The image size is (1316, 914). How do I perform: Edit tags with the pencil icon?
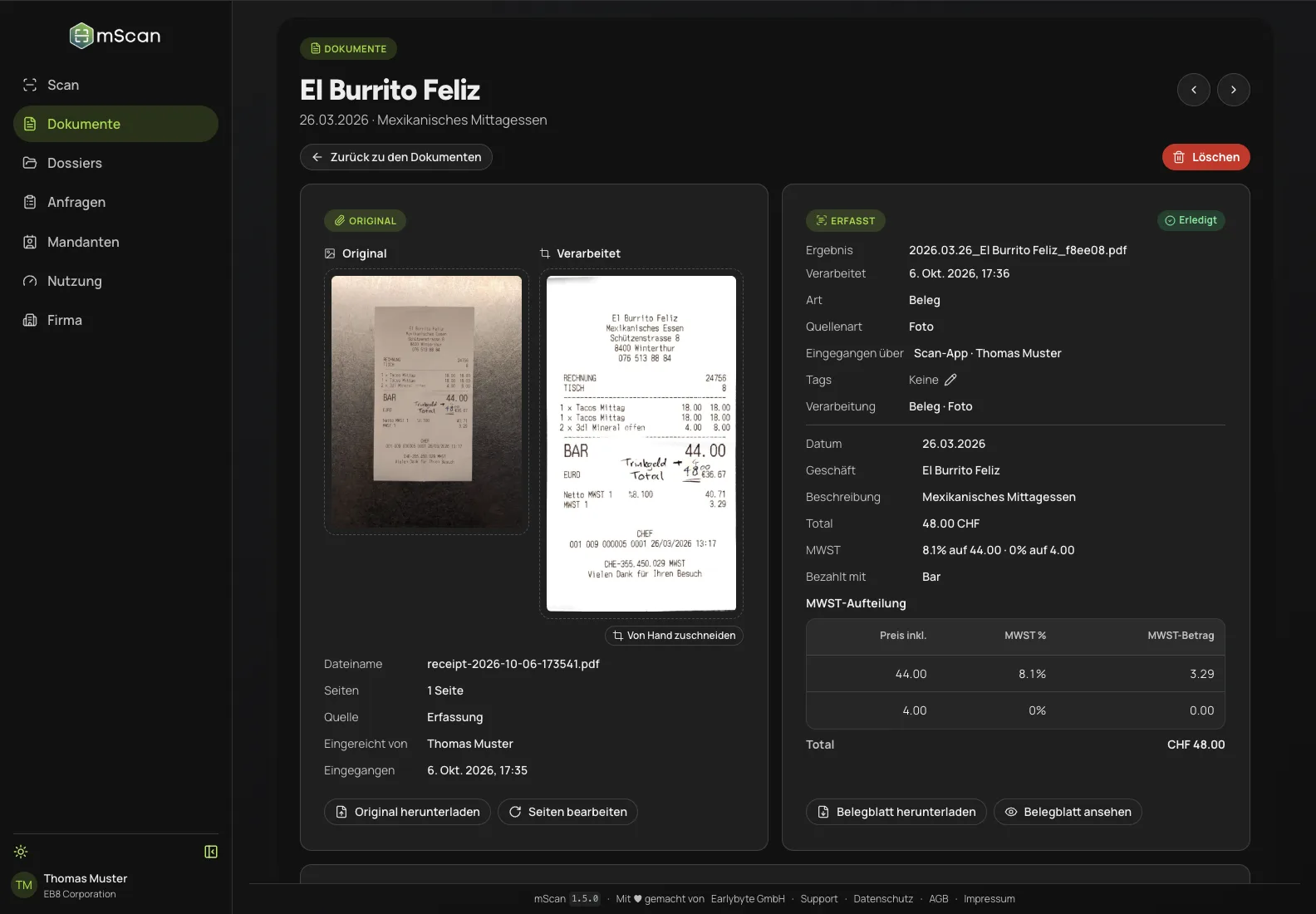tap(950, 380)
